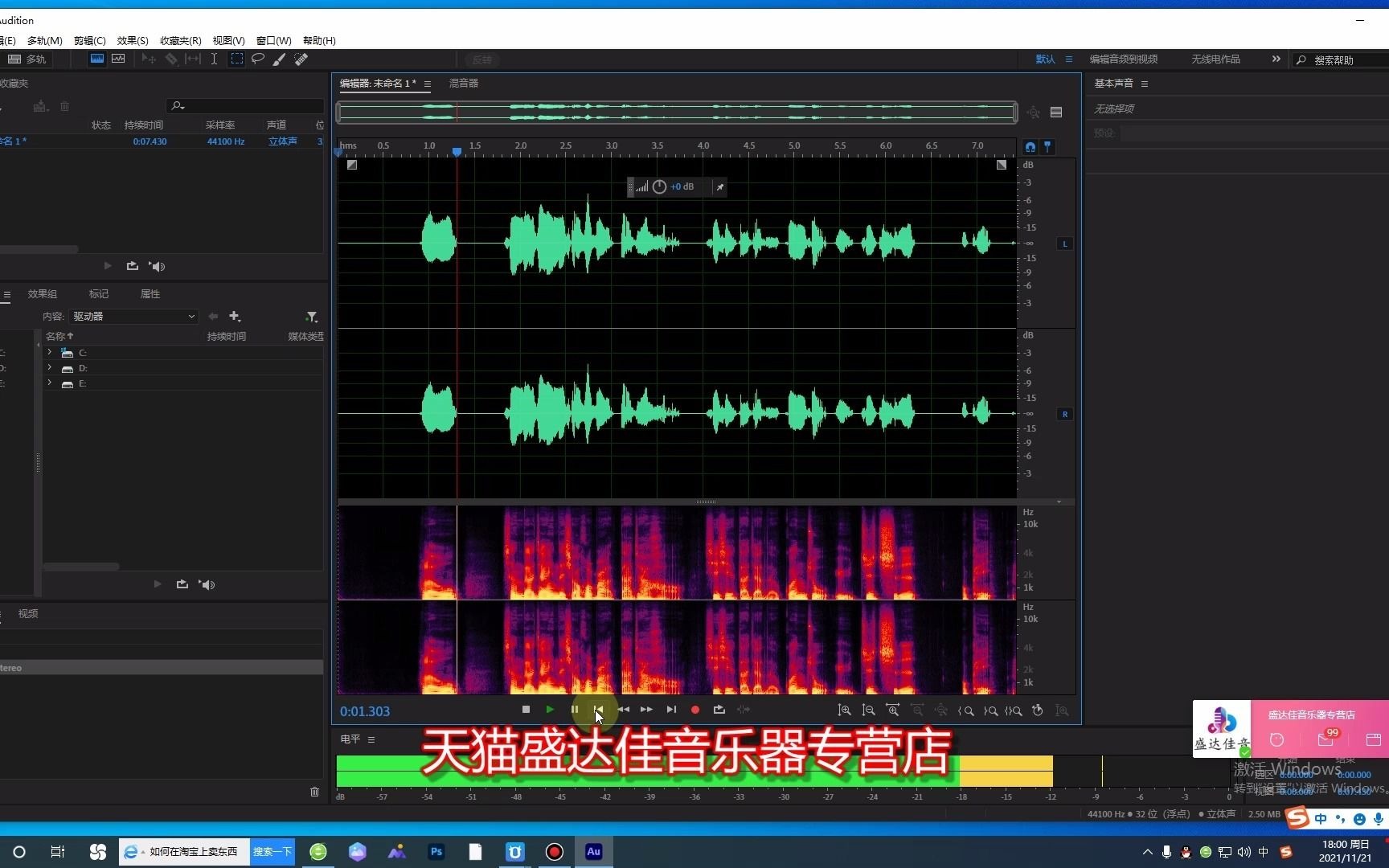The height and width of the screenshot is (868, 1389).
Task: Pin the HUD volume overlay
Action: click(720, 187)
